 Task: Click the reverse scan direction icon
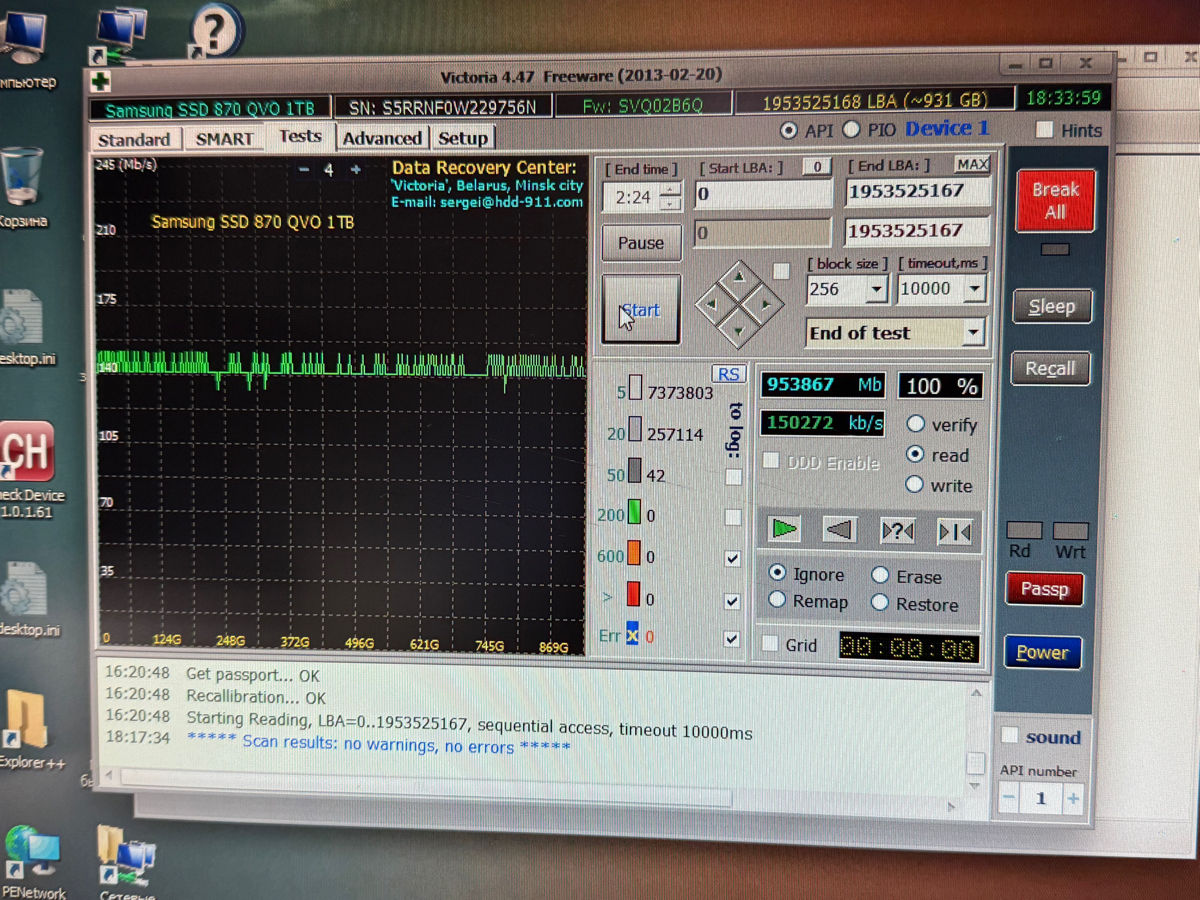coord(840,530)
